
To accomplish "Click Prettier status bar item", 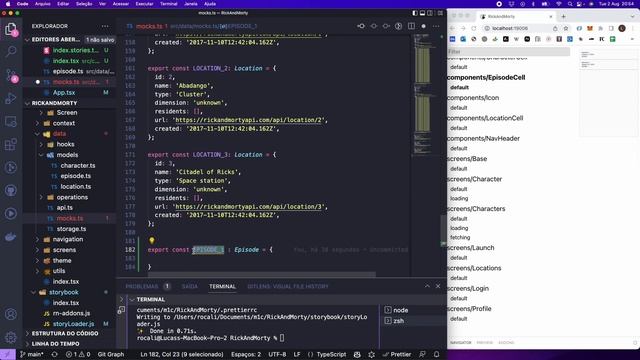I will pyautogui.click(x=397, y=354).
